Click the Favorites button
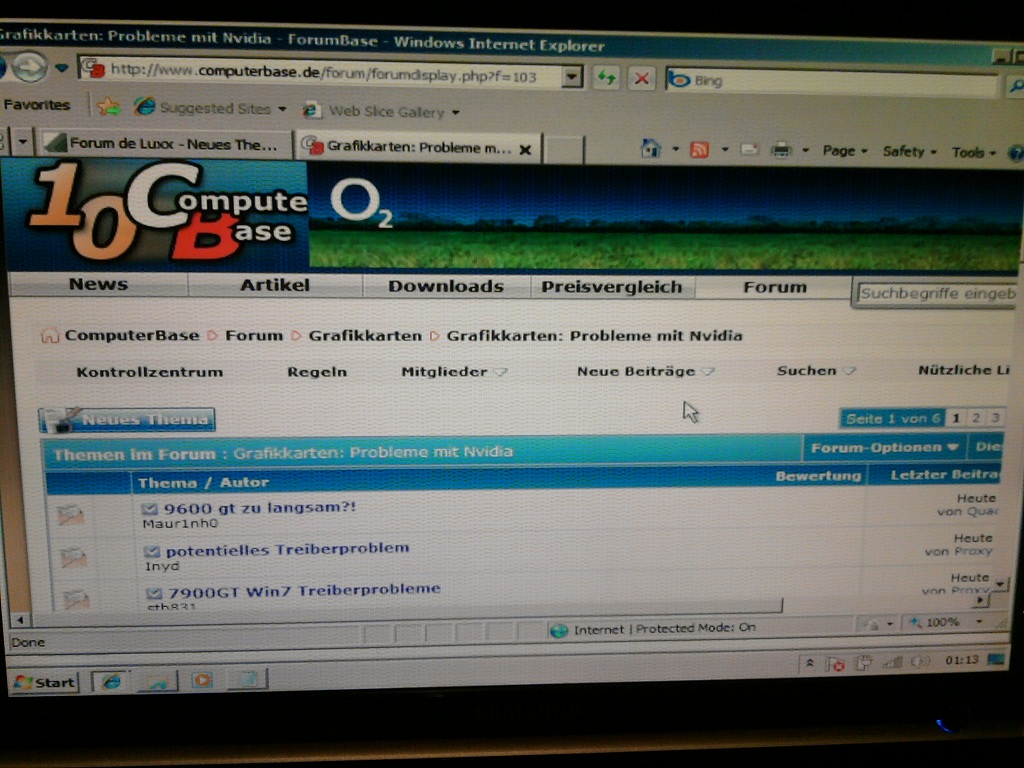This screenshot has width=1024, height=768. click(37, 104)
